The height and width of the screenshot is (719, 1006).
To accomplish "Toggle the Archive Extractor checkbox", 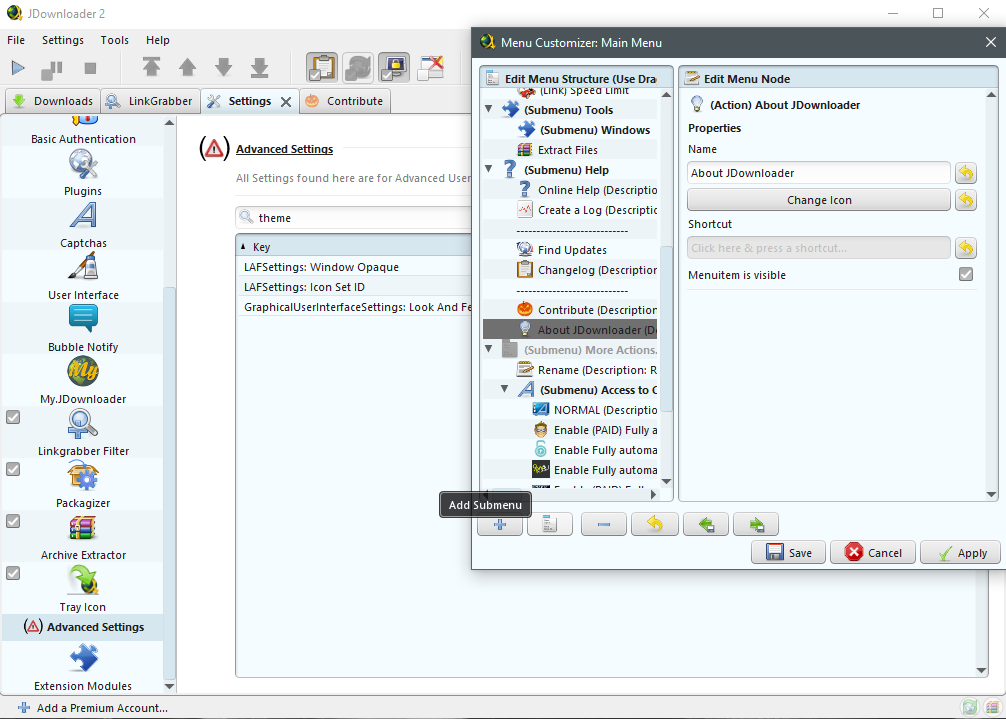I will pyautogui.click(x=13, y=521).
